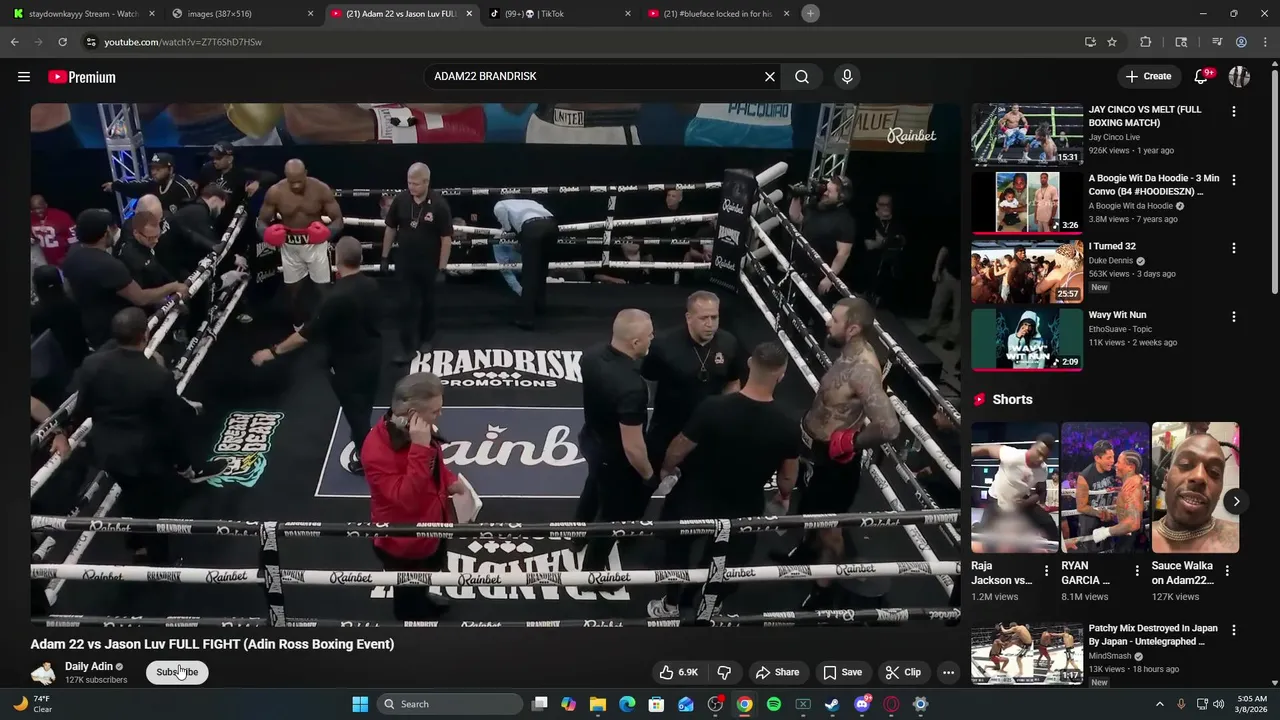Bookmark this page with star
1280x720 pixels.
(x=1112, y=42)
